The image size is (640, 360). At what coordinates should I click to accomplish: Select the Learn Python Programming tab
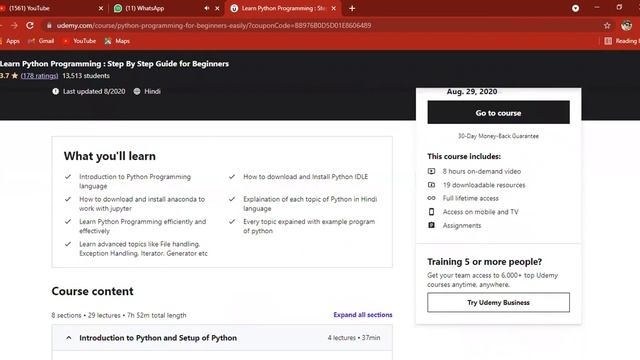pyautogui.click(x=282, y=8)
